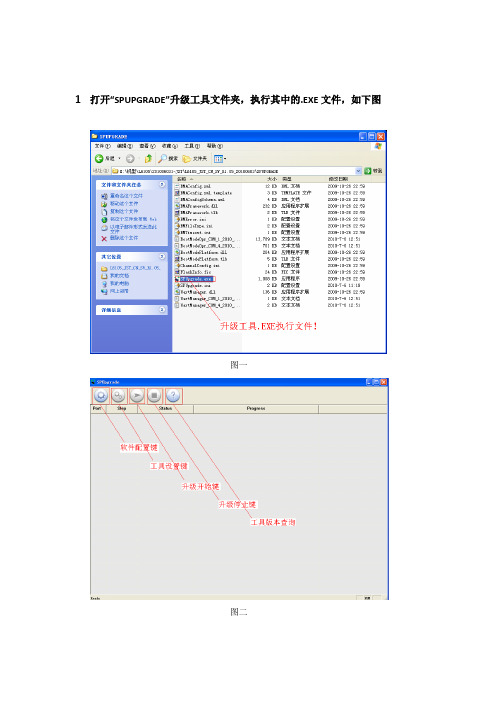This screenshot has width=496, height=702.
Task: Toggle the Folders pane button in toolbar
Action: click(x=195, y=158)
